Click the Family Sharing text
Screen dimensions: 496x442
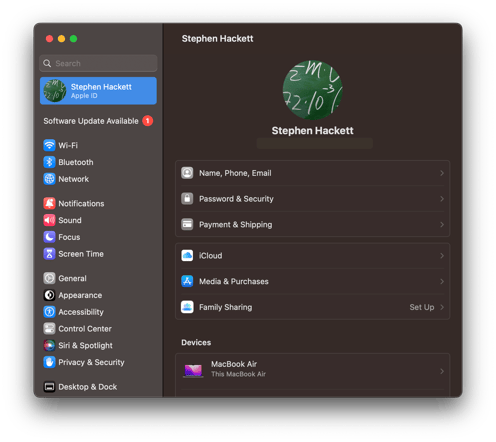tap(226, 307)
